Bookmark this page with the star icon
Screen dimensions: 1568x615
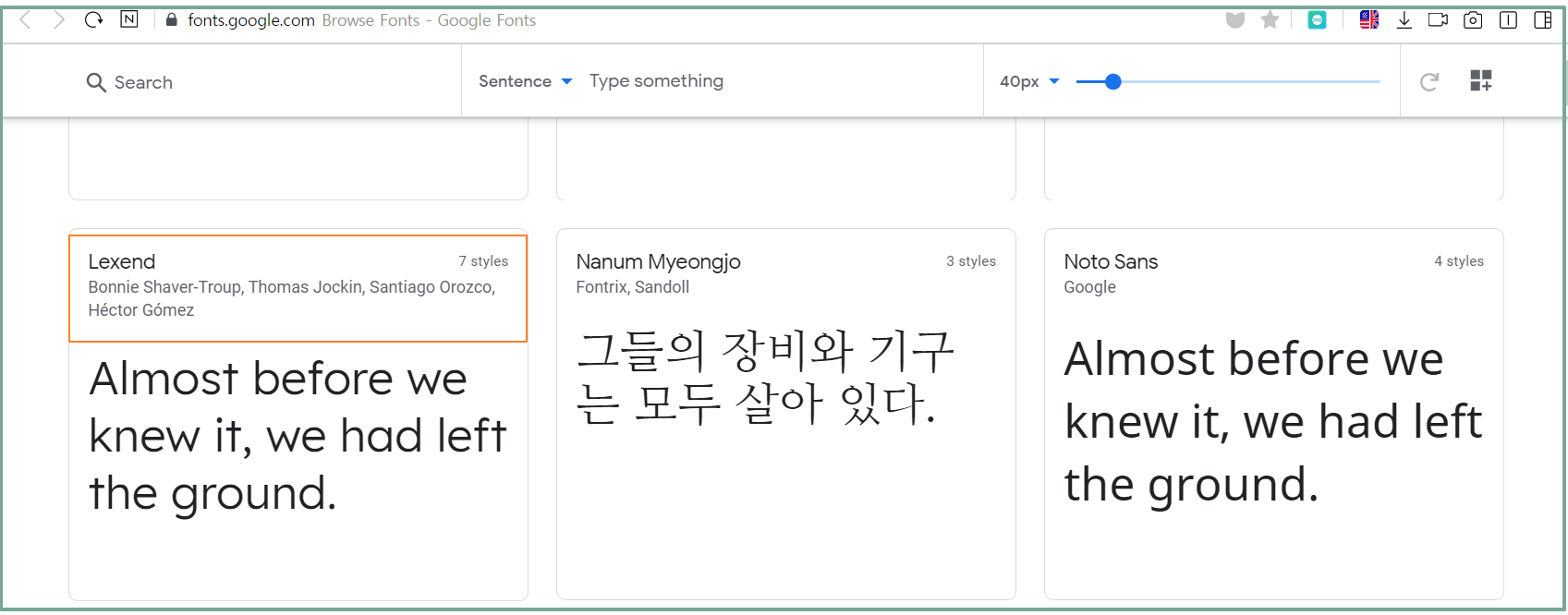[x=1270, y=19]
